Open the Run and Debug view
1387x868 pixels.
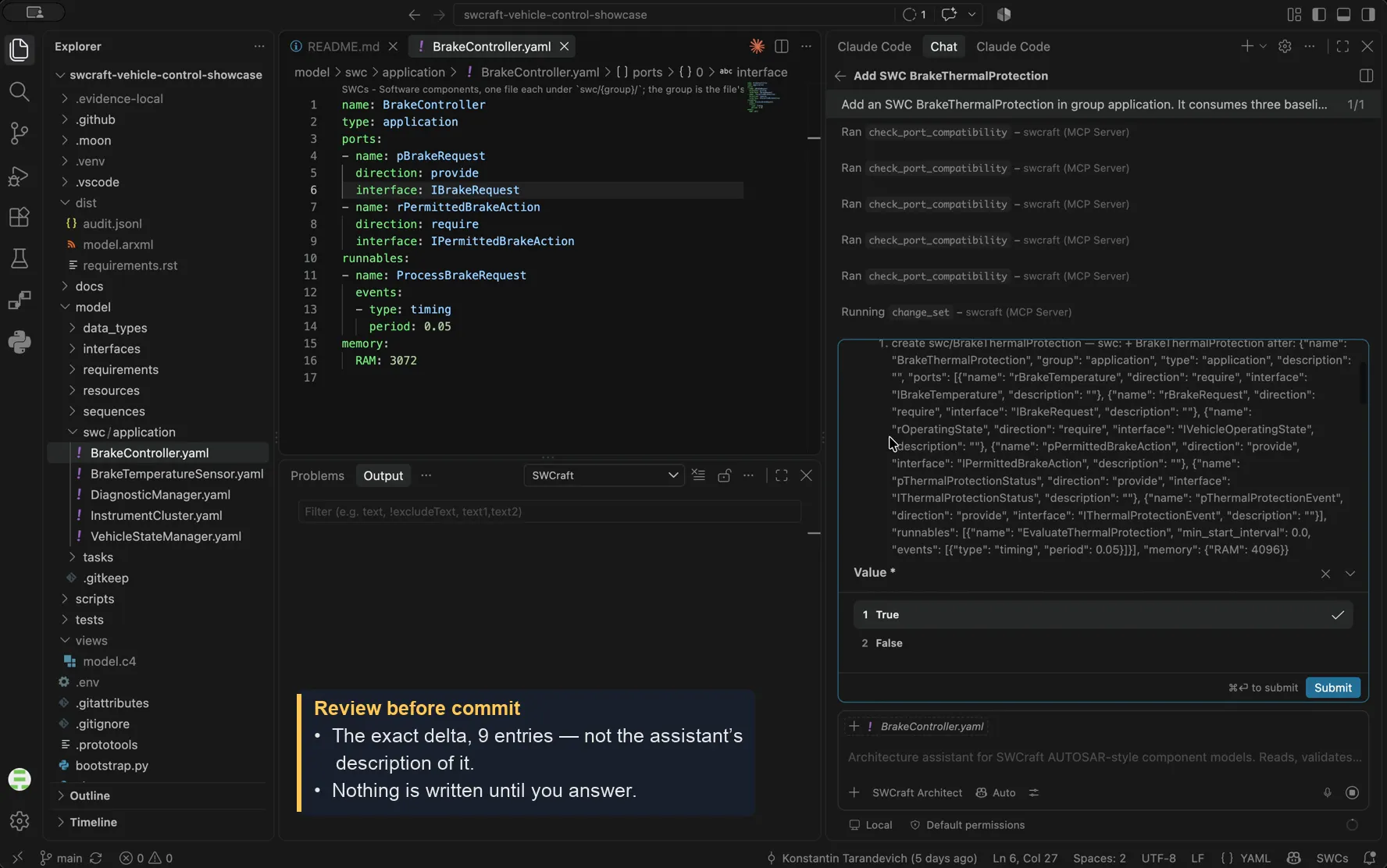point(20,176)
